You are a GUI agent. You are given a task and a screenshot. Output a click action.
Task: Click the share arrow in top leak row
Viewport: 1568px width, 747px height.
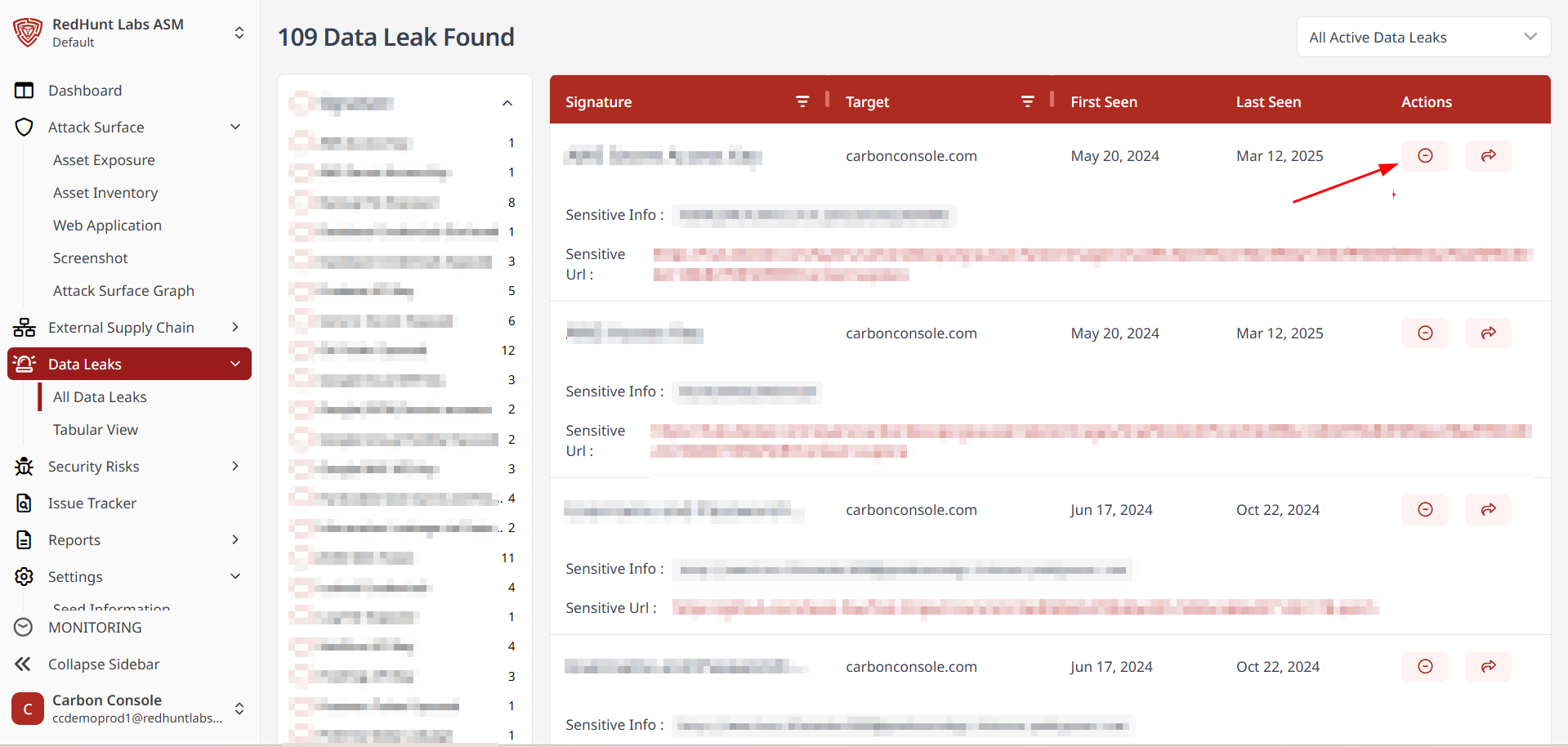[x=1488, y=155]
